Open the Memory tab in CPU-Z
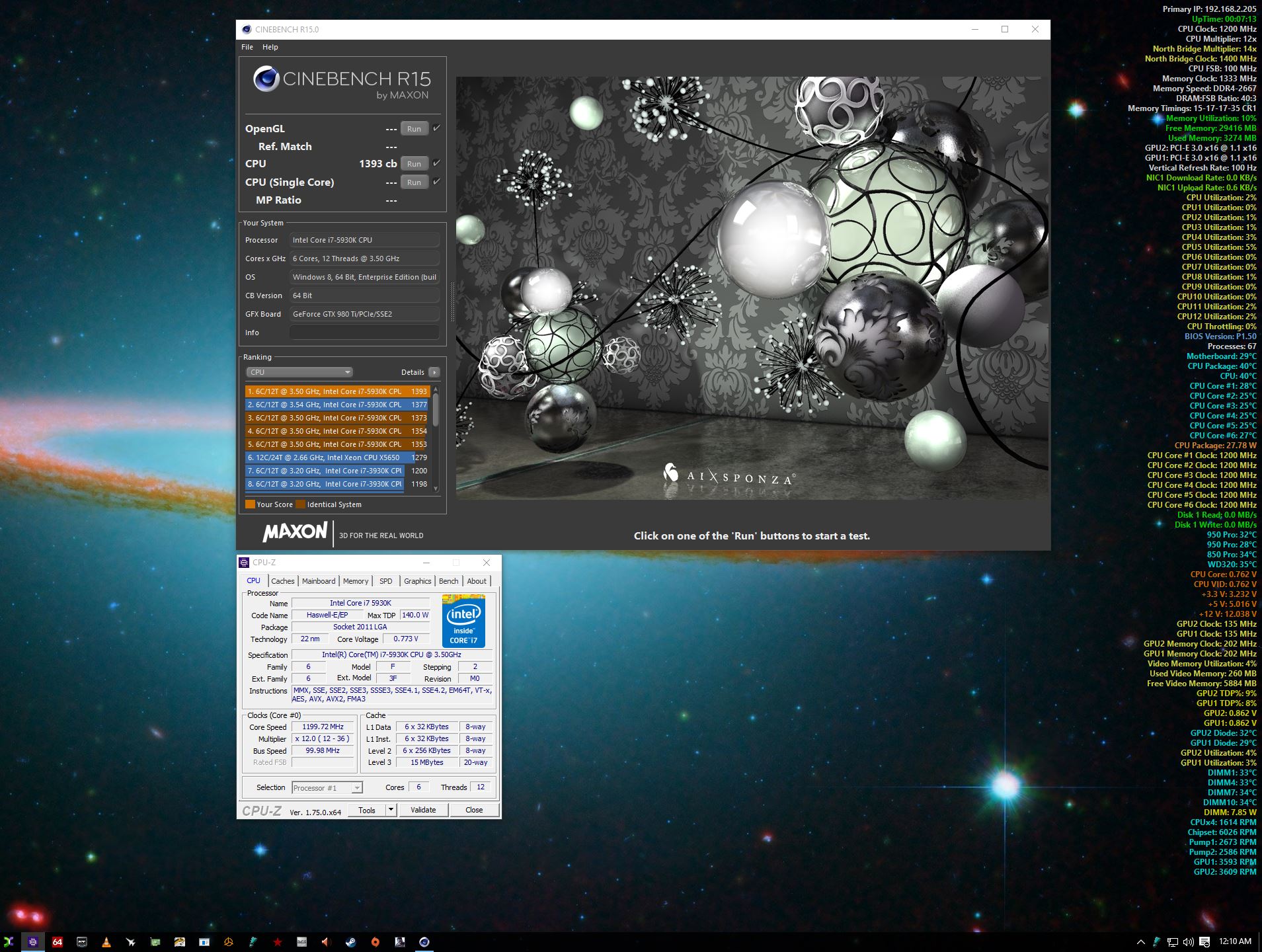This screenshot has height=952, width=1262. coord(356,581)
